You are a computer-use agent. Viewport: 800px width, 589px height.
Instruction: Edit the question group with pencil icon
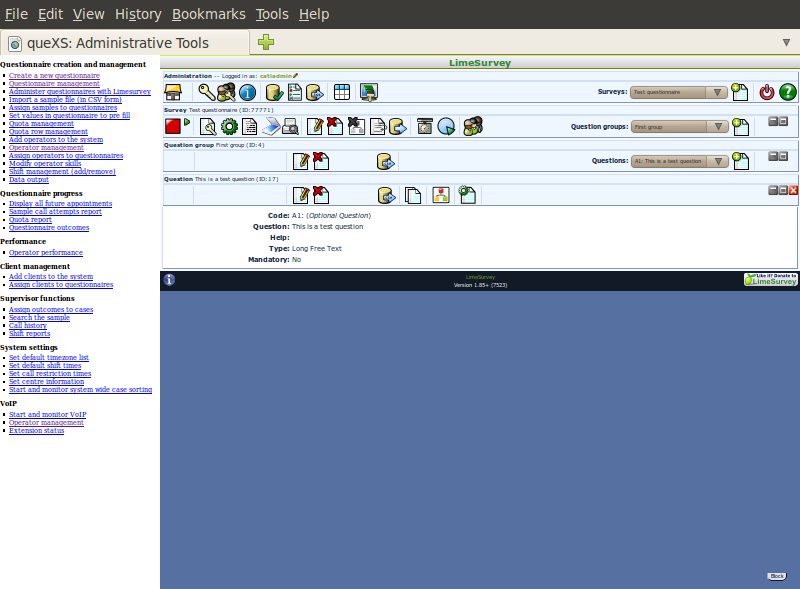300,160
